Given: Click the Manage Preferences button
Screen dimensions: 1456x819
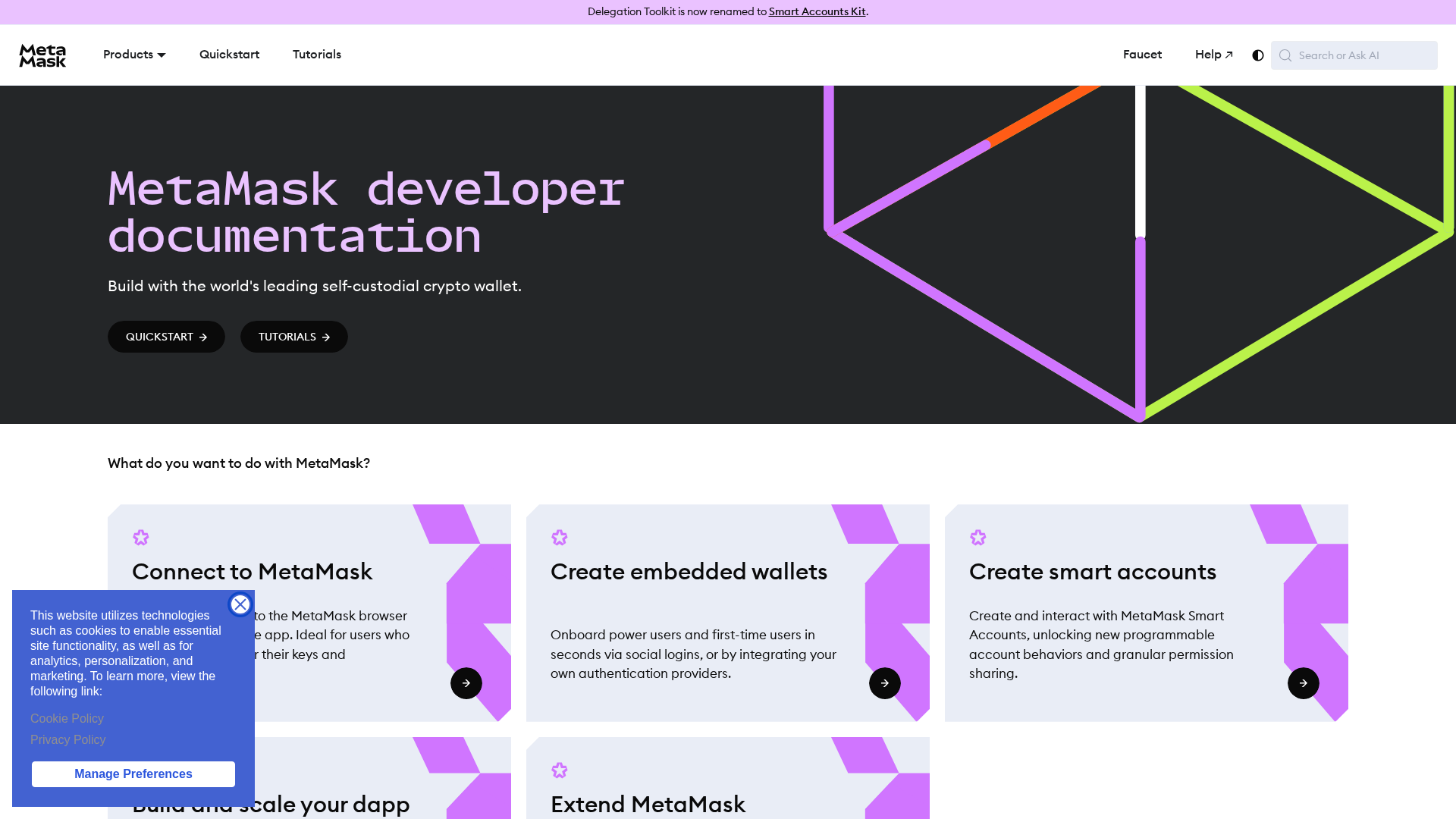Looking at the screenshot, I should click(x=133, y=774).
